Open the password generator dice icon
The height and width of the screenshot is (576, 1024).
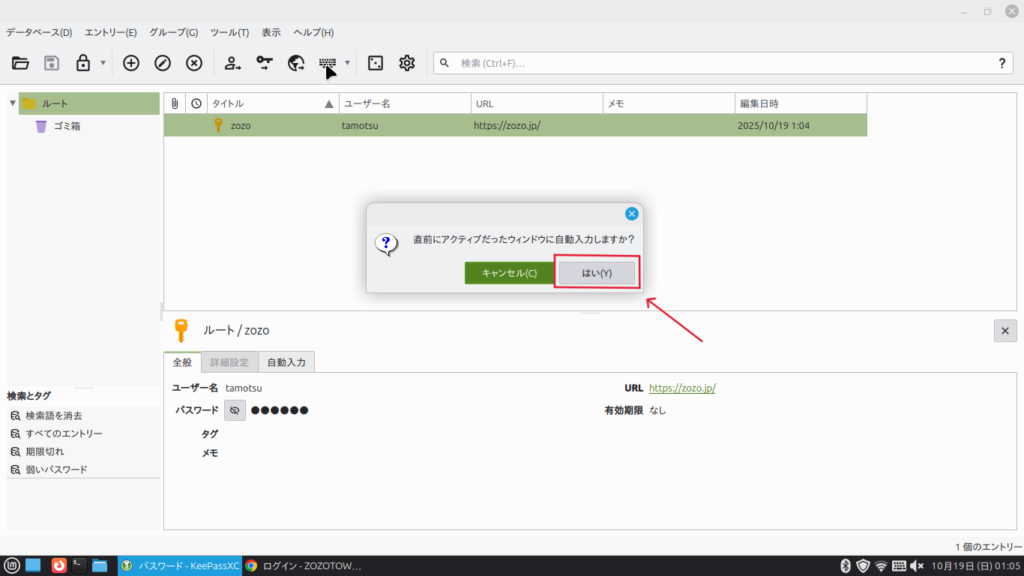click(x=375, y=63)
